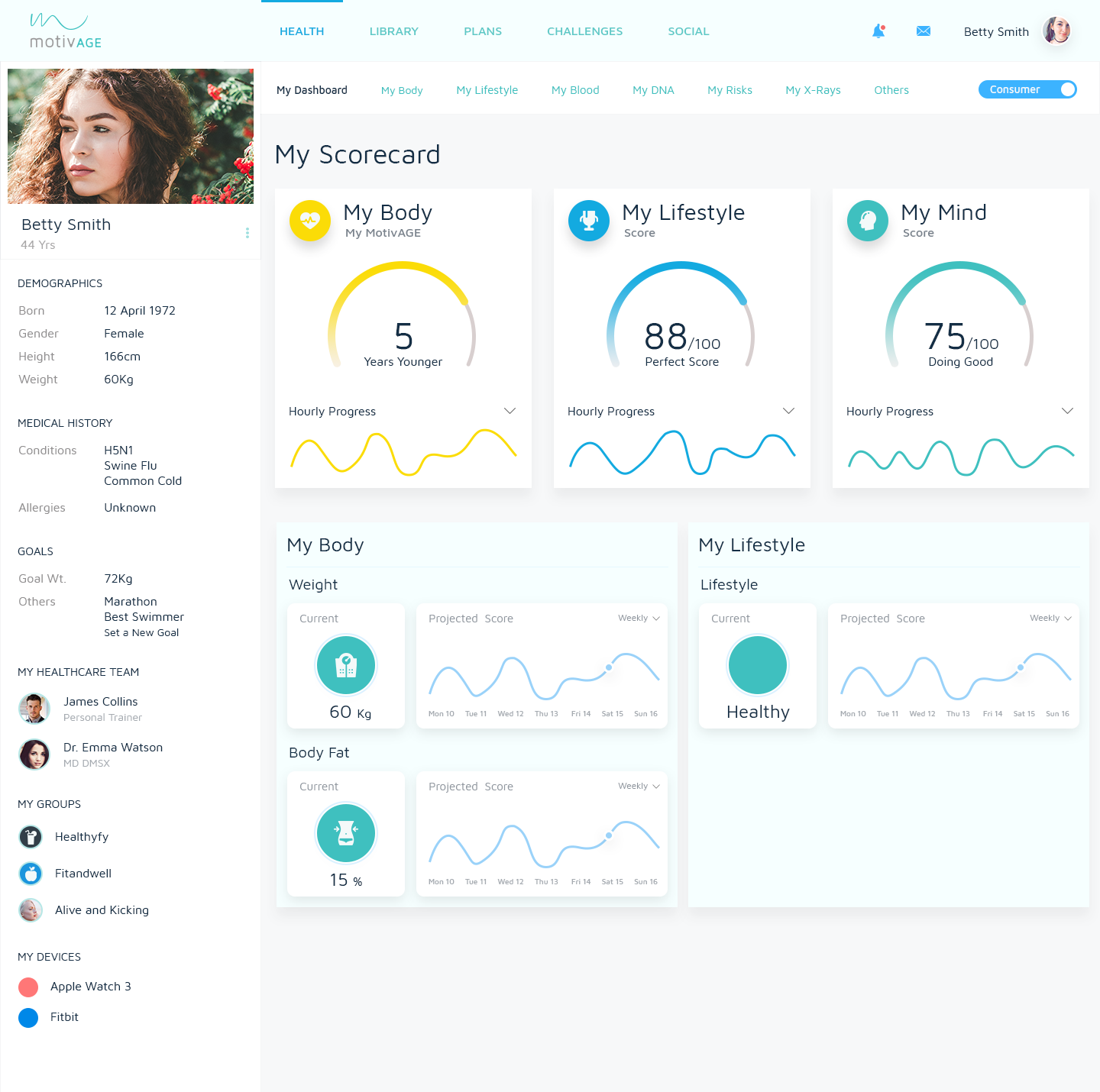Screen dimensions: 1100x1092
Task: Open the My DNA sub-tab
Action: pyautogui.click(x=653, y=90)
